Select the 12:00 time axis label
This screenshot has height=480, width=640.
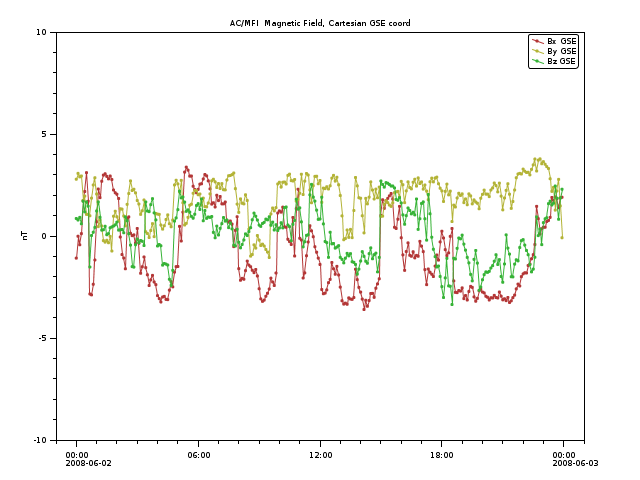[x=320, y=455]
